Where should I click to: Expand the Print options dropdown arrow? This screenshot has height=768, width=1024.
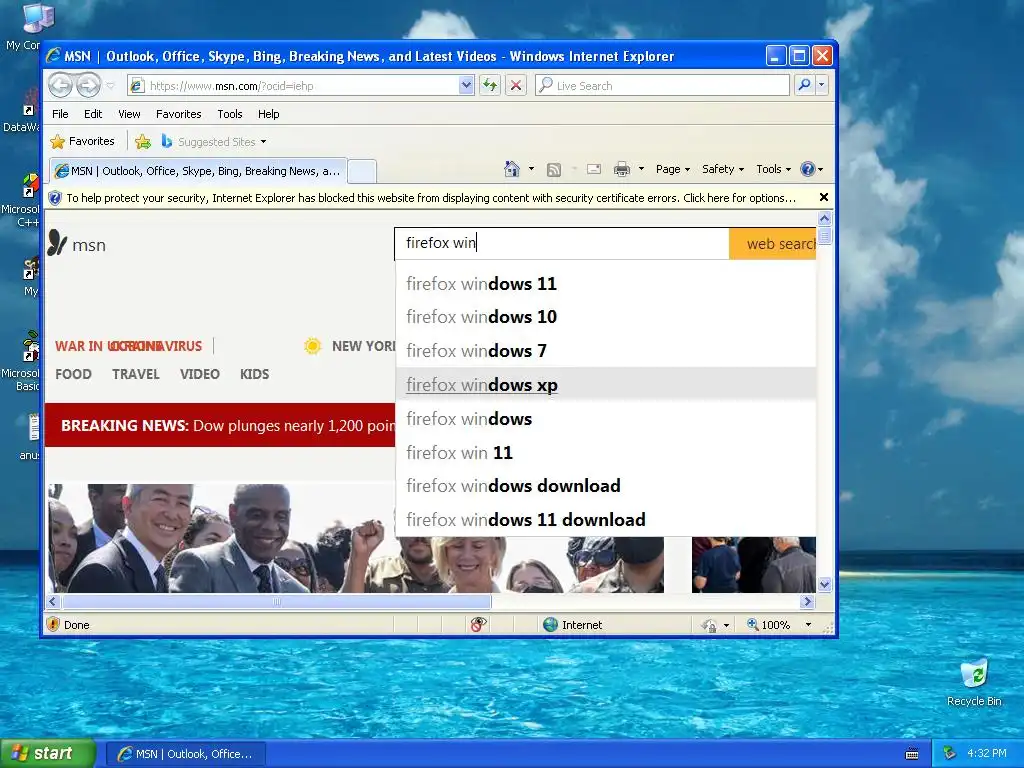[641, 169]
